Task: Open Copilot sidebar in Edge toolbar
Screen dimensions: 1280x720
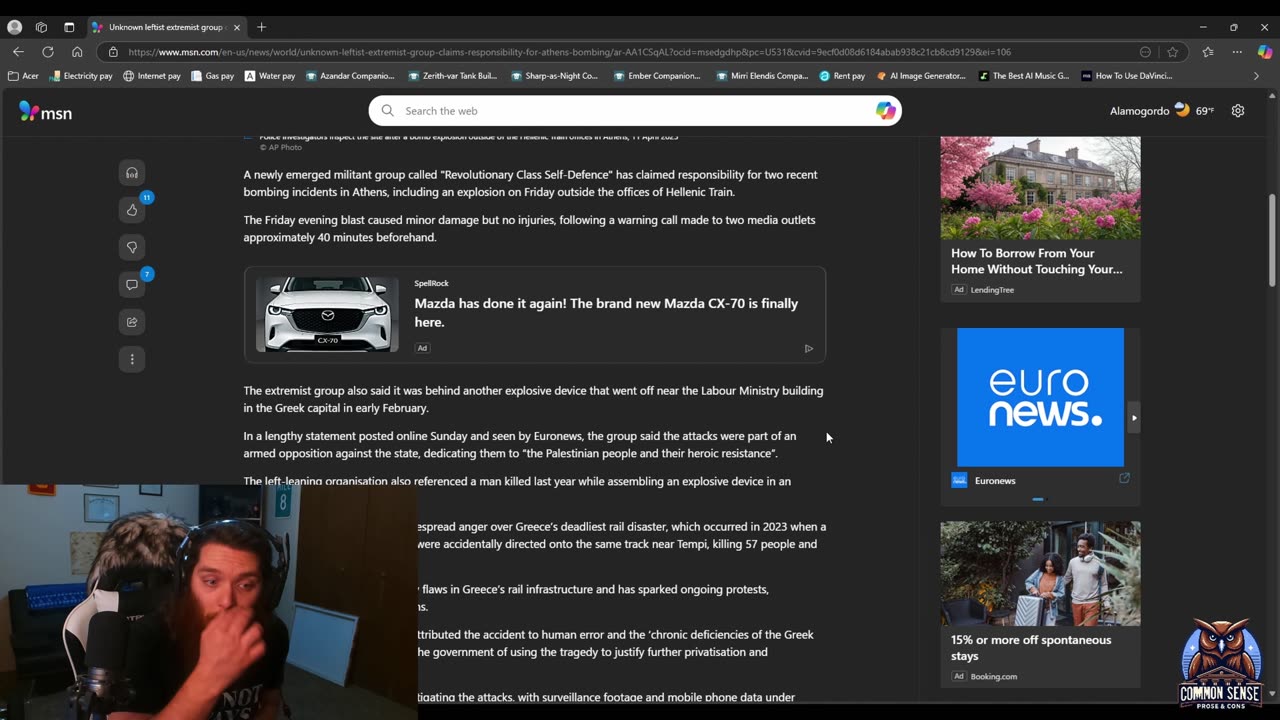Action: [1265, 52]
